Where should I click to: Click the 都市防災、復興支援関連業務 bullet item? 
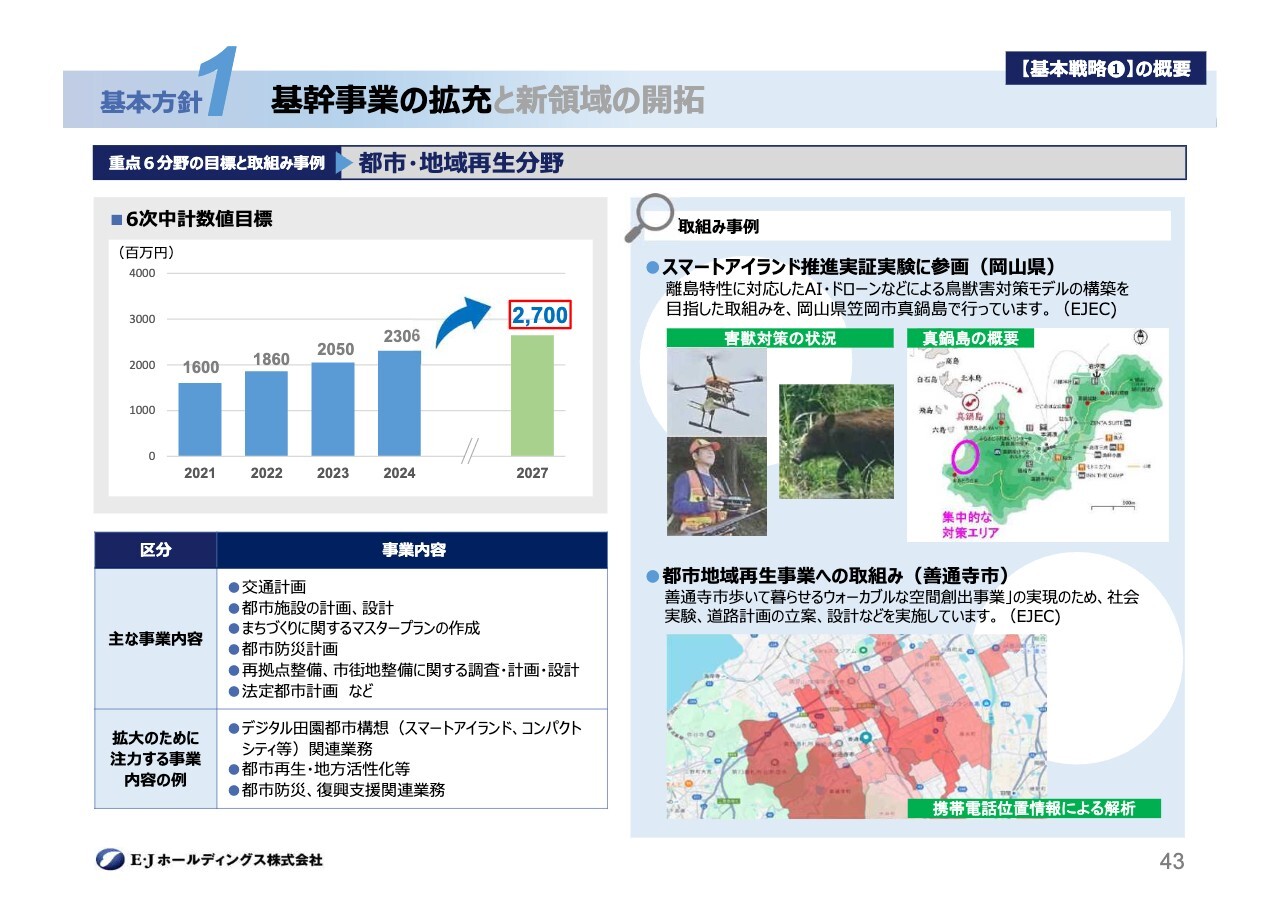point(336,790)
